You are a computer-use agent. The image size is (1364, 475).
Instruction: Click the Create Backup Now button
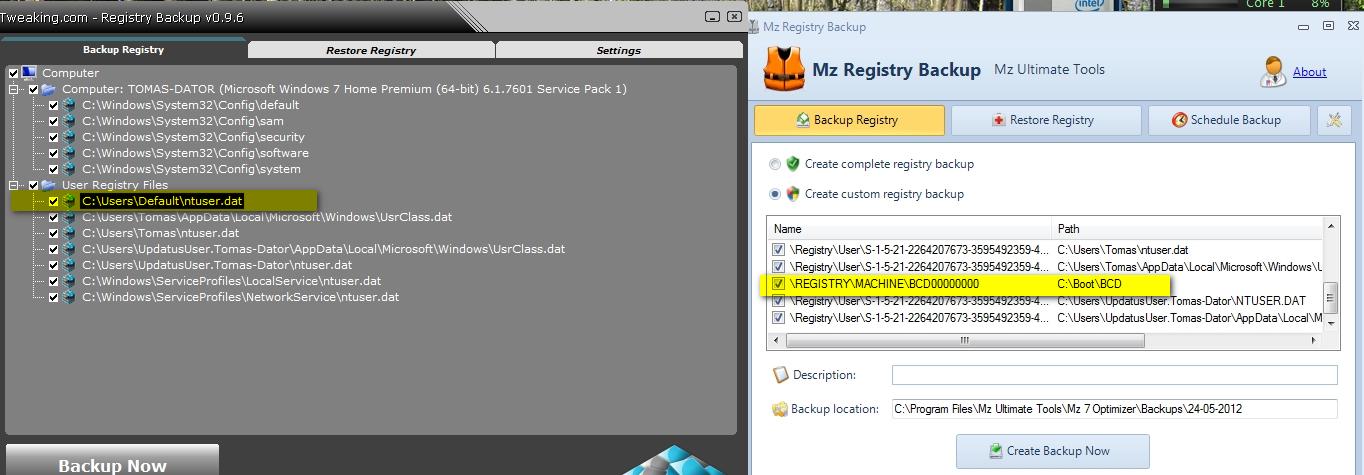coord(1052,451)
